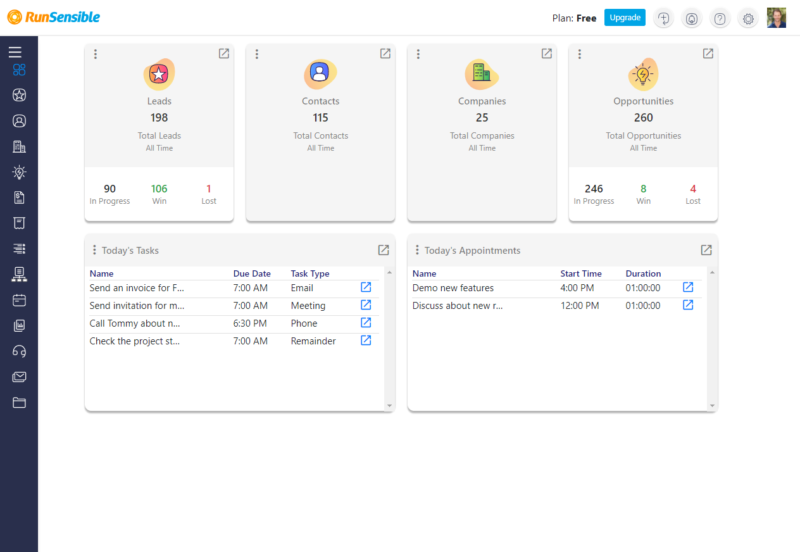Open the document icon in the sidebar

tap(19, 197)
